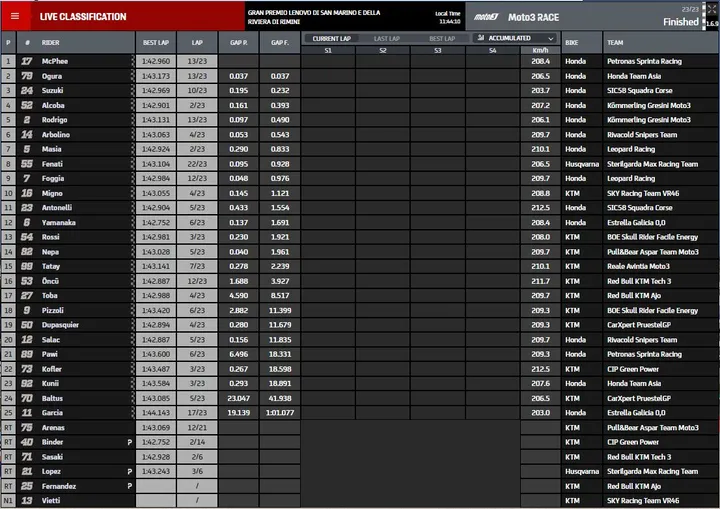Viewport: 720px width, 509px height.
Task: Click Binder's pit 'P' indicator
Action: [129, 442]
